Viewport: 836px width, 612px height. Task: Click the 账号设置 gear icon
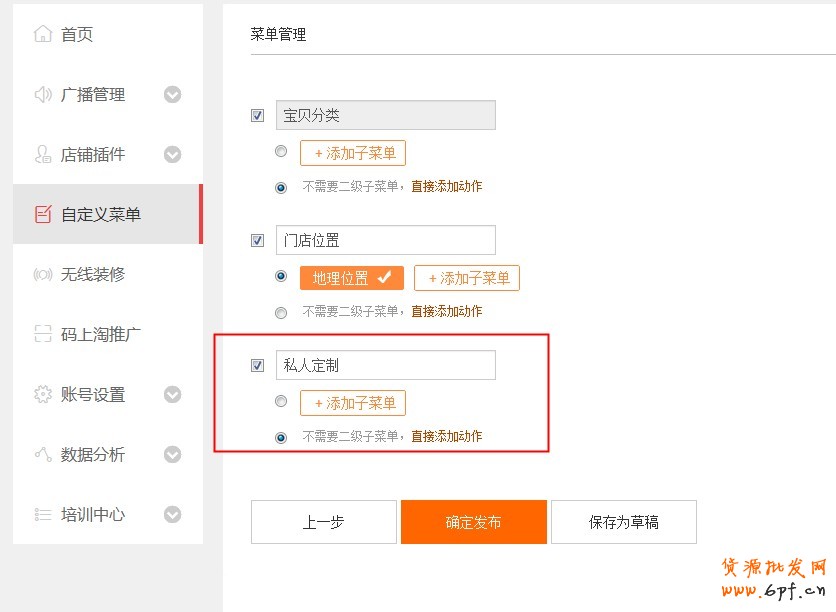point(42,394)
